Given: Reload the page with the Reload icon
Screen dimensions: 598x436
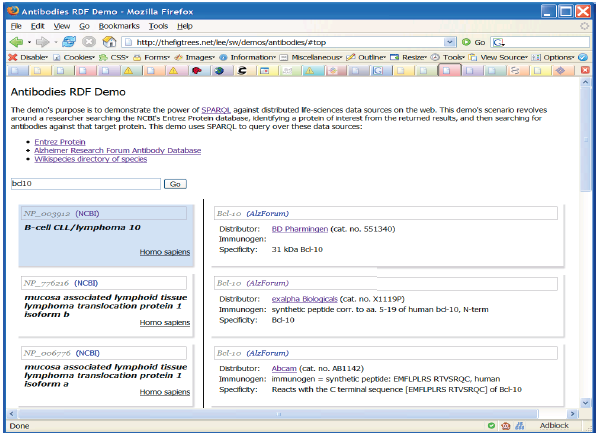Looking at the screenshot, I should coord(69,42).
